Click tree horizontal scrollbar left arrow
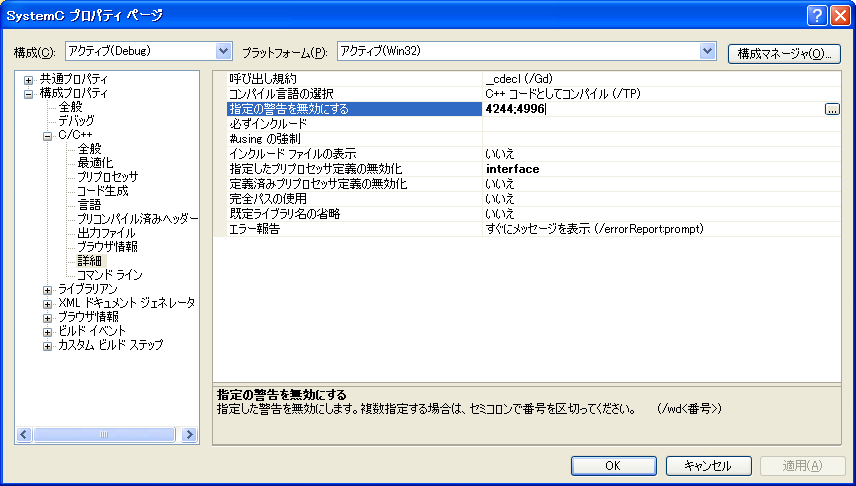856x486 pixels. 25,435
